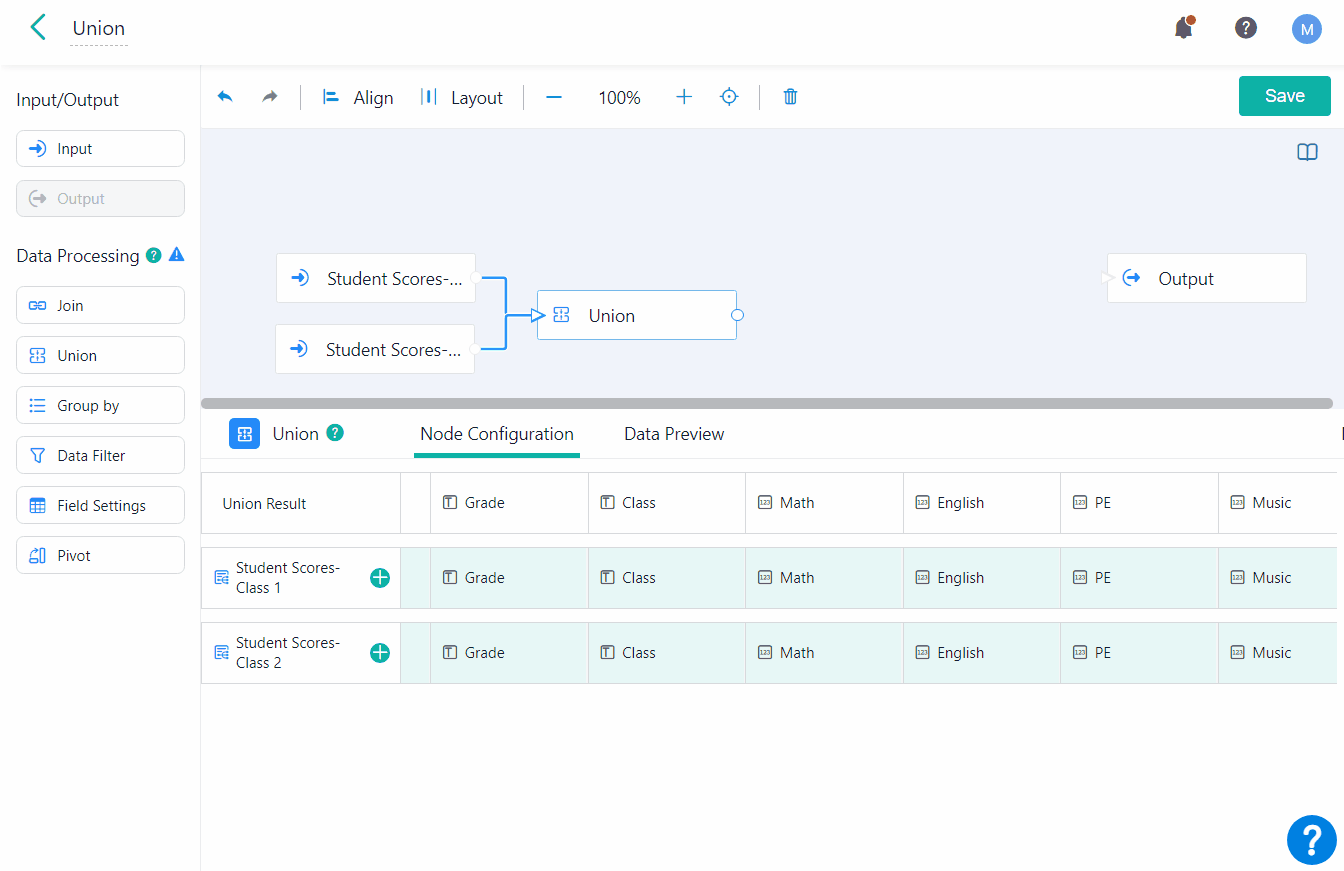Click PE in Student Scores-Class 2 row
This screenshot has width=1344, height=871.
pos(1139,653)
